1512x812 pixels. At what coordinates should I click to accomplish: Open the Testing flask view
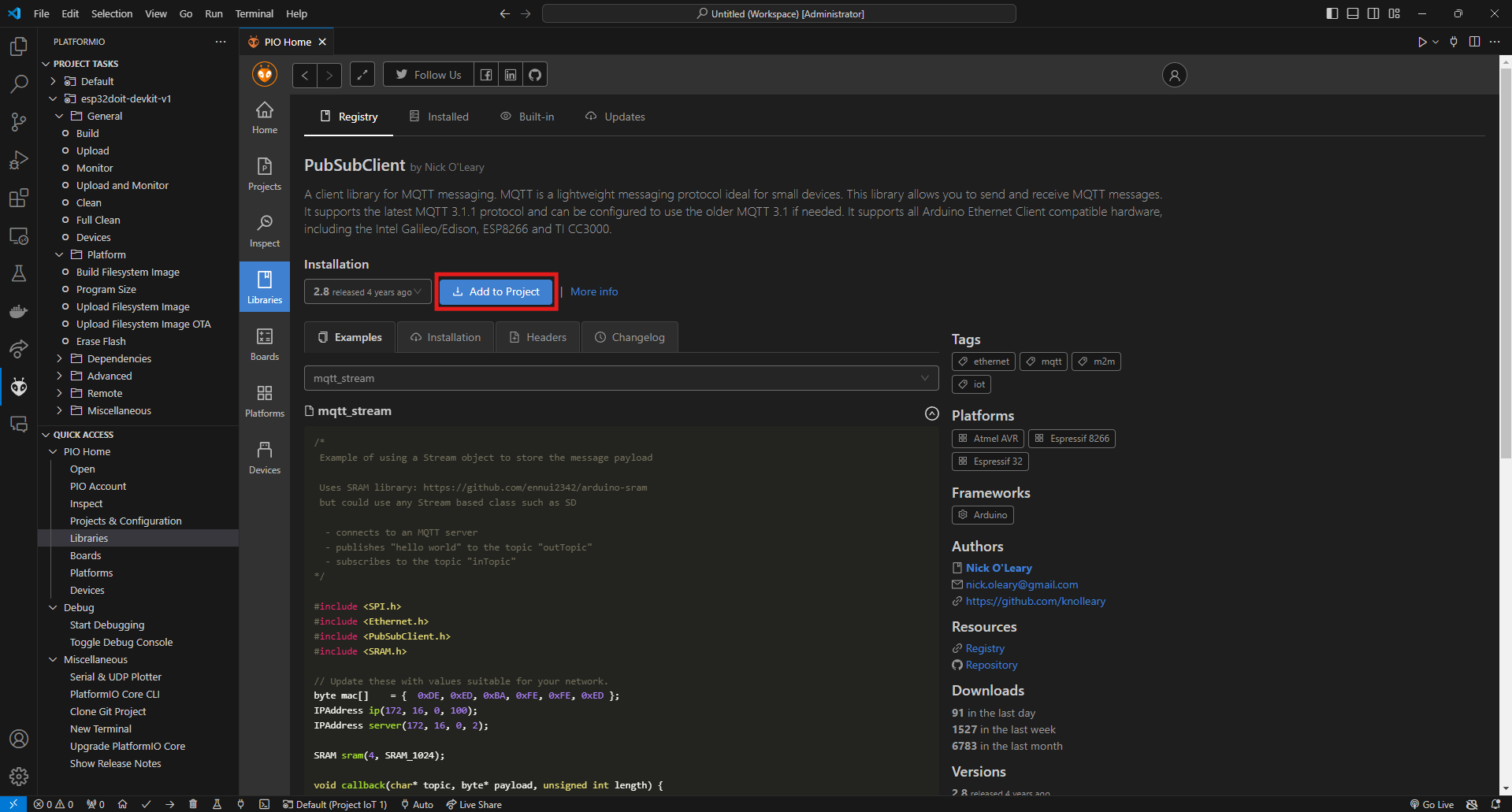(19, 273)
